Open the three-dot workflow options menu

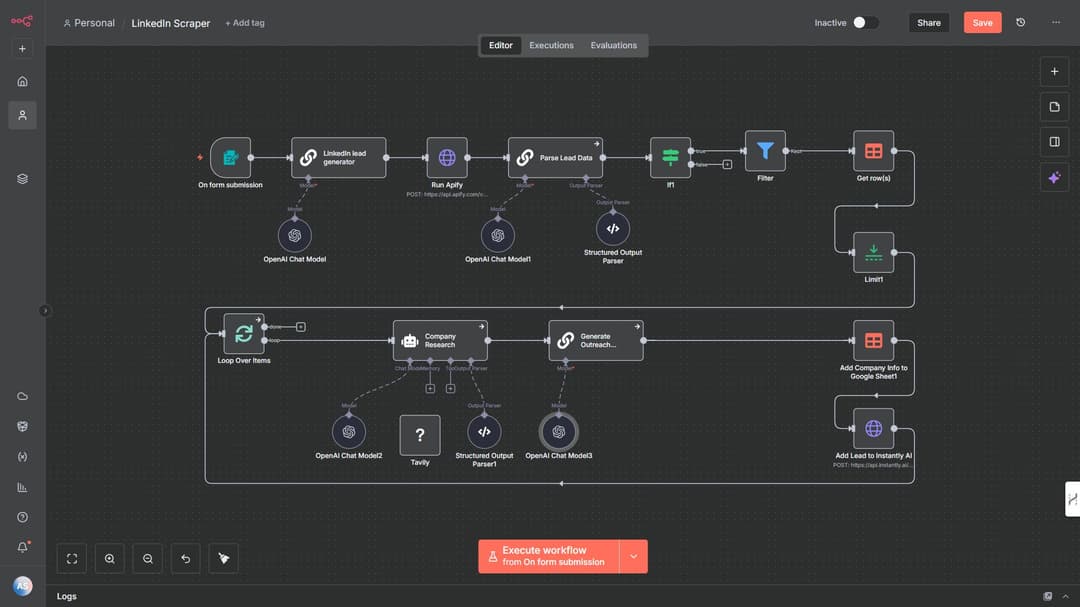1056,22
